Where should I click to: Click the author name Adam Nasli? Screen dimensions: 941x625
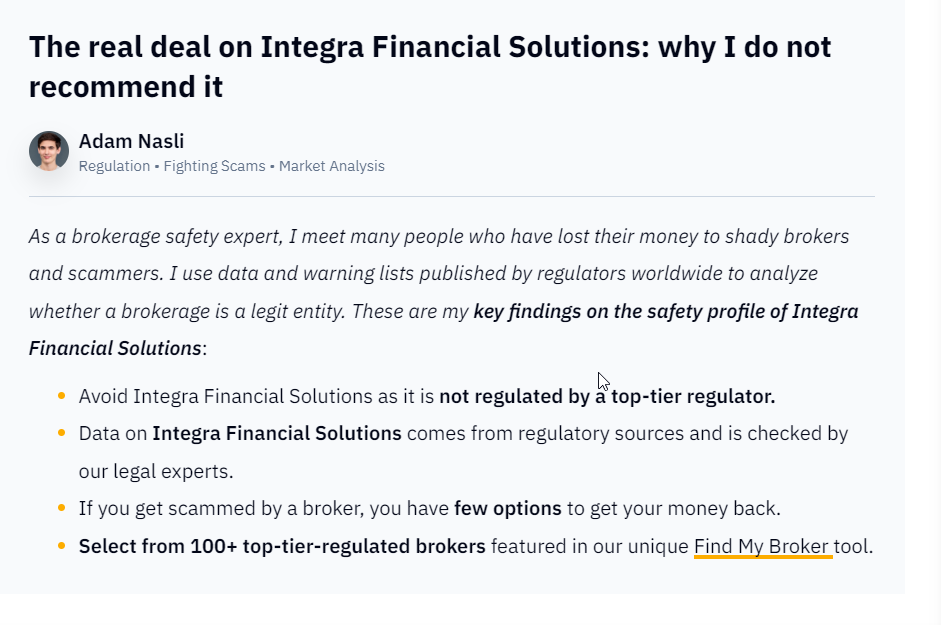tap(131, 141)
